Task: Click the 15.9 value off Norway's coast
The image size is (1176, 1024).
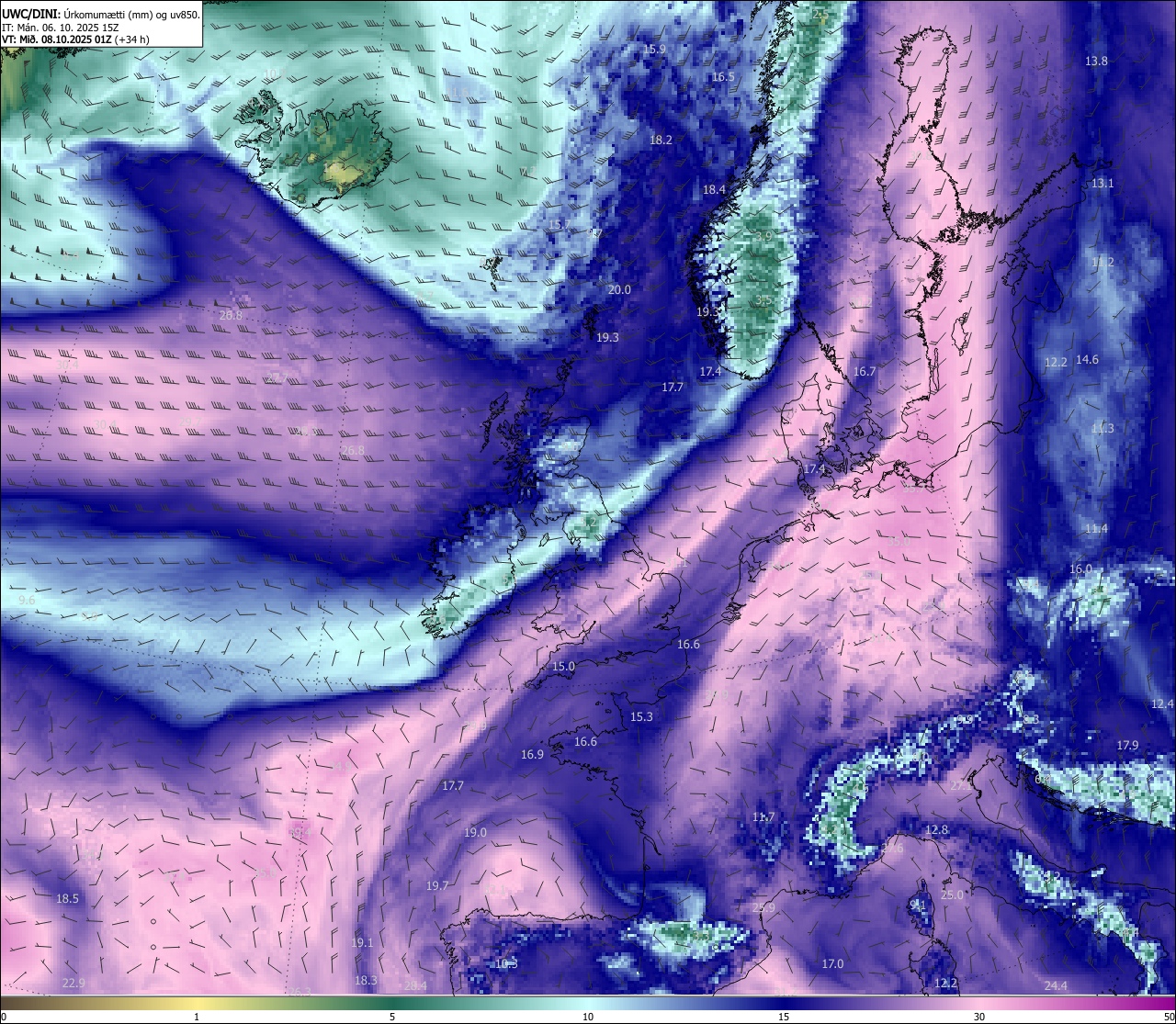Action: tap(654, 49)
